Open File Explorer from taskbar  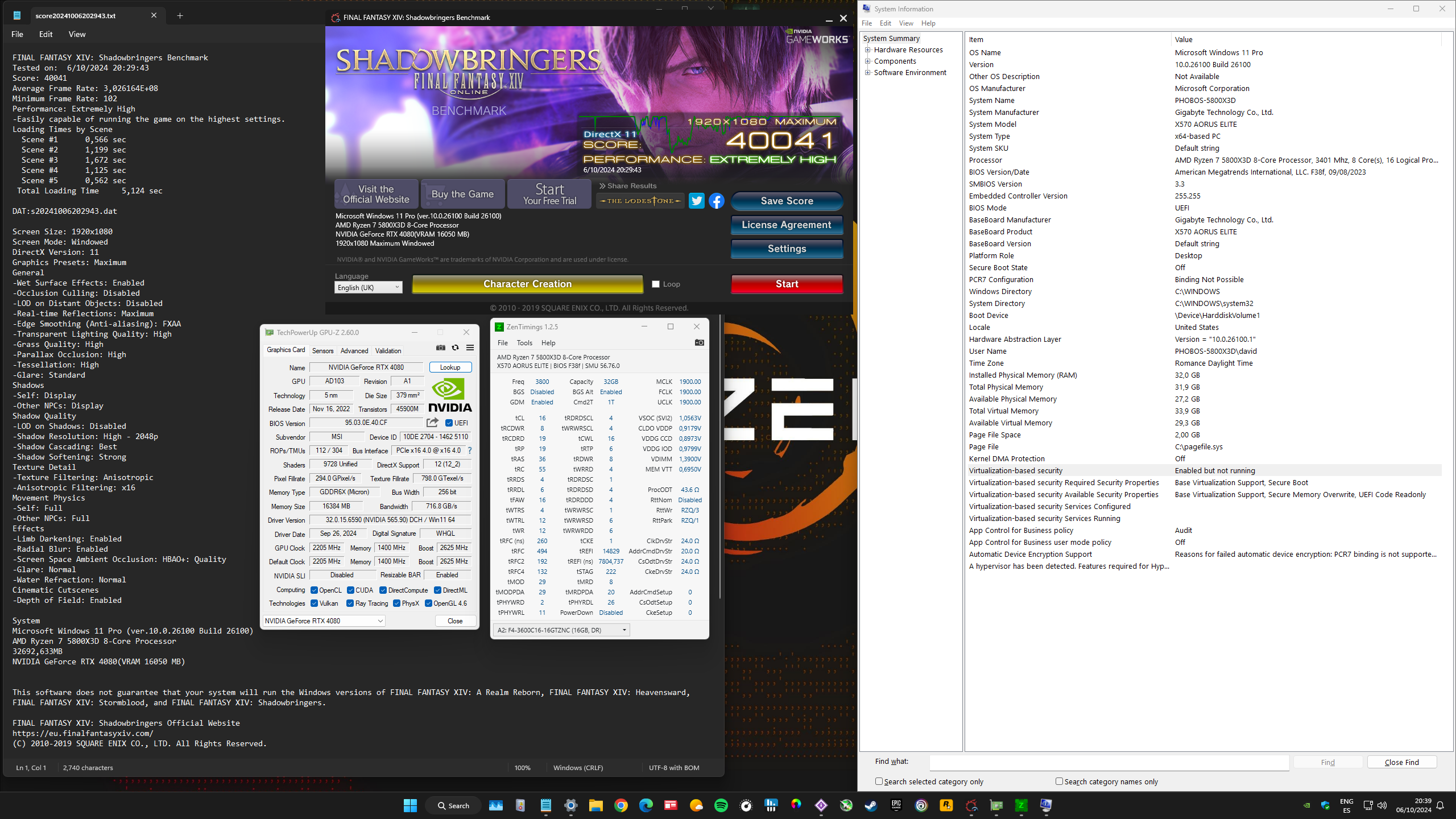[x=595, y=805]
